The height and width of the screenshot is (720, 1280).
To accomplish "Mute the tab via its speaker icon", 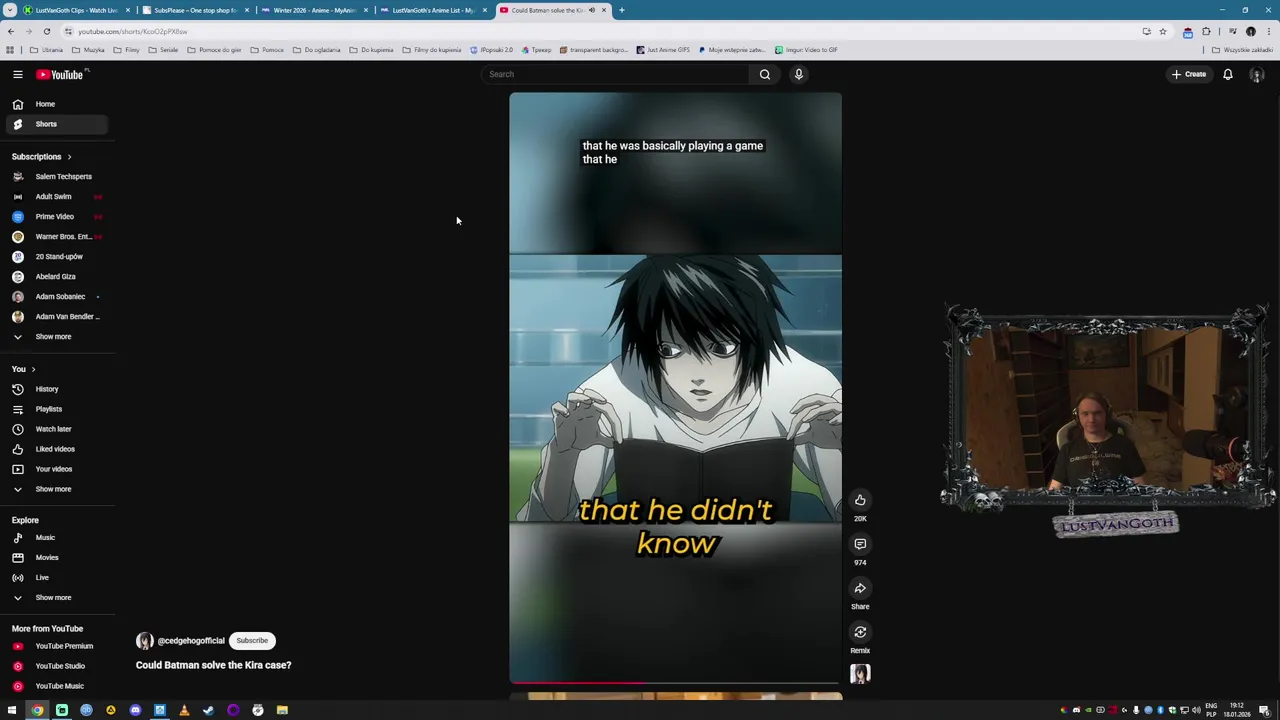I will [x=592, y=10].
